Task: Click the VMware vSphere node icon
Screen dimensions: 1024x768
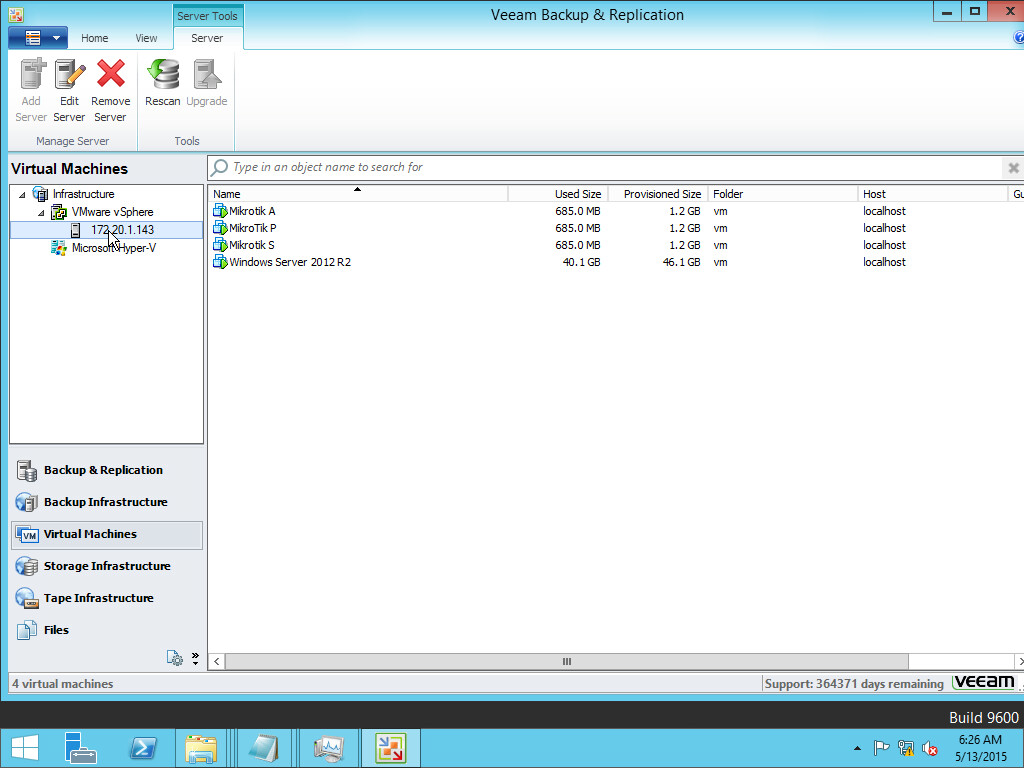Action: [x=59, y=212]
